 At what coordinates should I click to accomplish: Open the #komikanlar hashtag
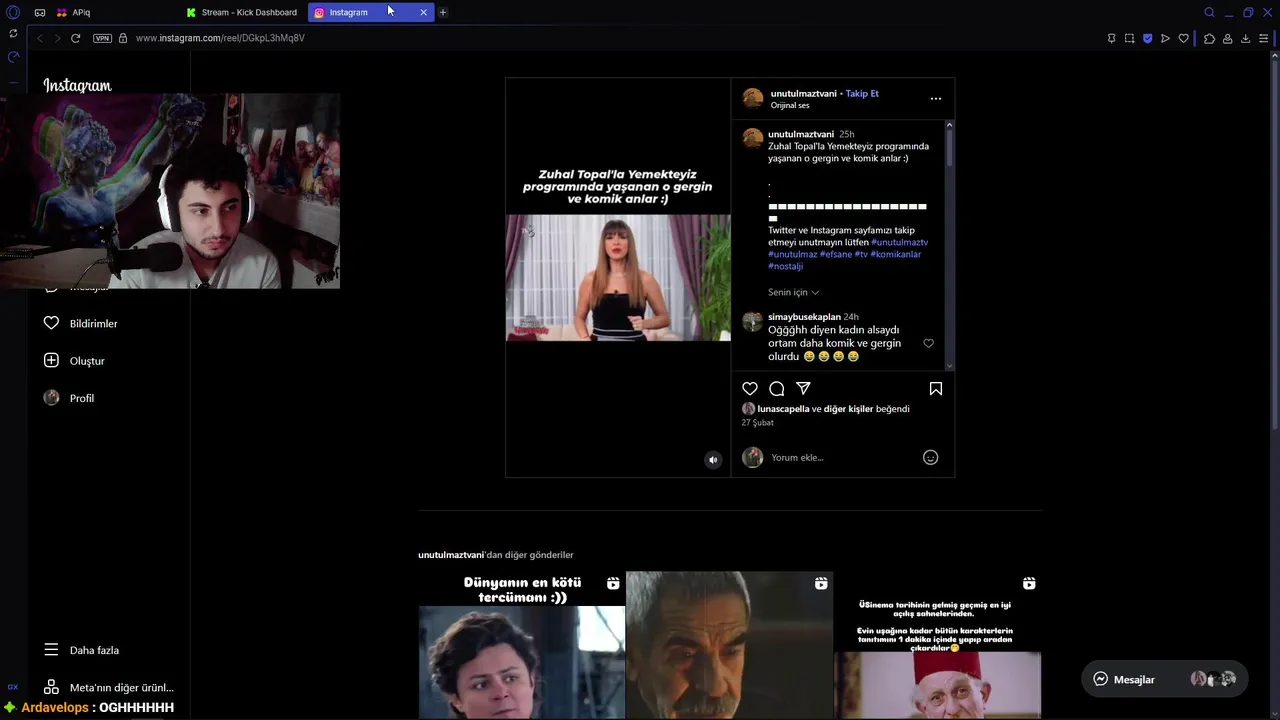pyautogui.click(x=896, y=254)
